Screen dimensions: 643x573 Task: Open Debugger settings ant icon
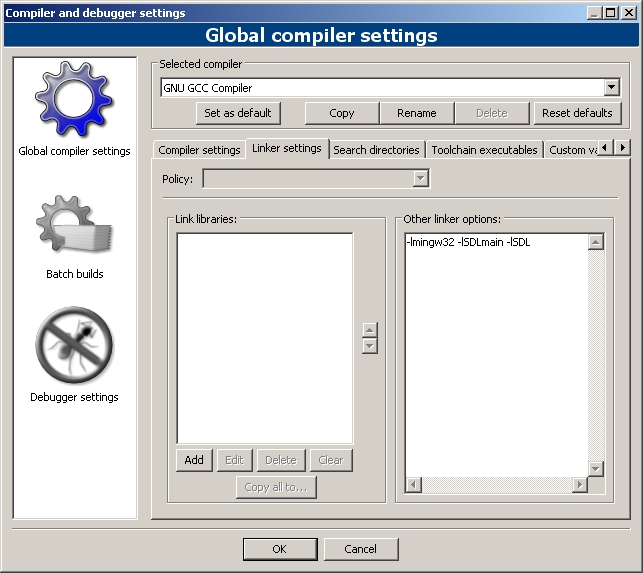(74, 345)
